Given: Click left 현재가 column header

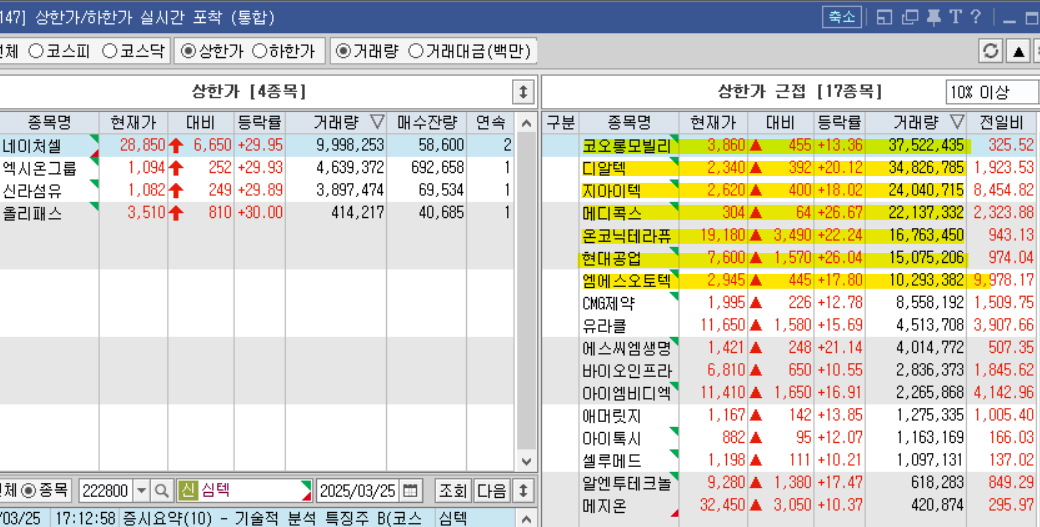Looking at the screenshot, I should 133,122.
